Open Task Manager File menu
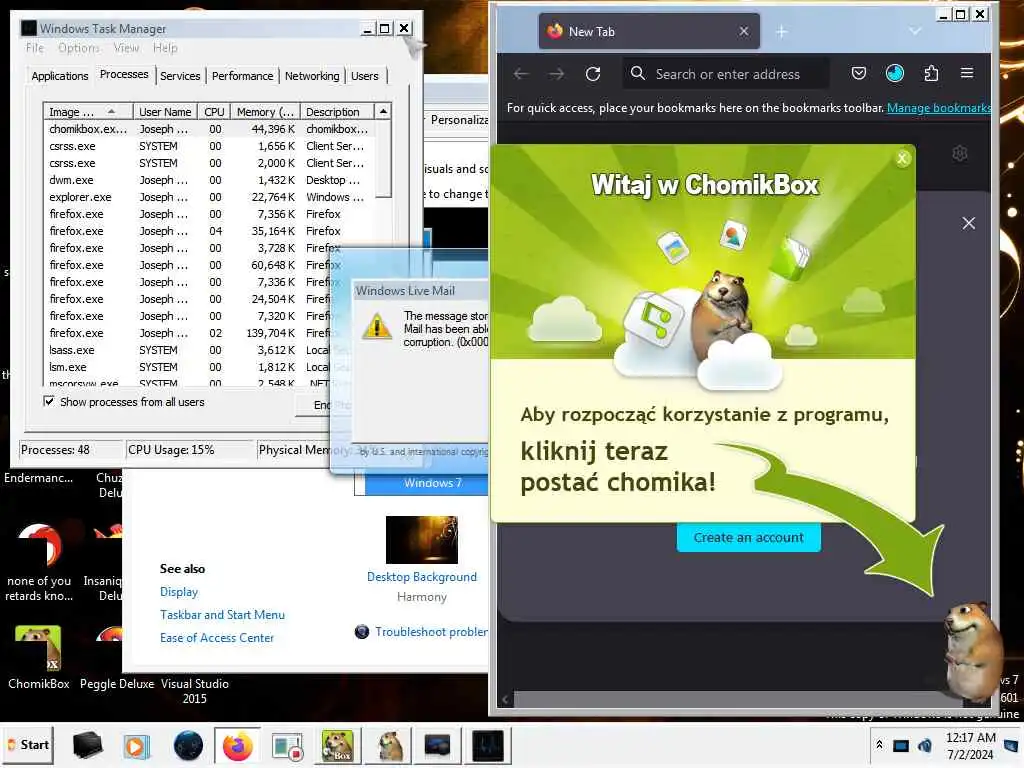Screen dimensions: 1024x768 (x=35, y=48)
